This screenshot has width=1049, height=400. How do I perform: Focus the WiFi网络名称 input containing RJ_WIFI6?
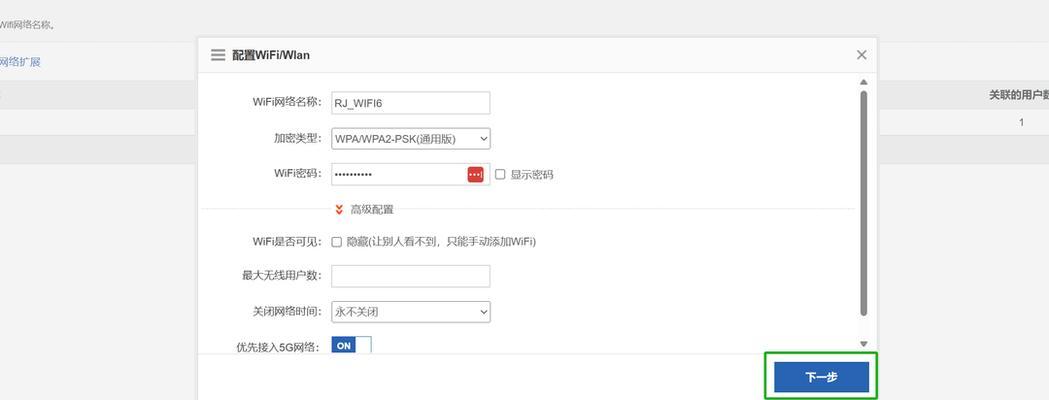pos(411,103)
